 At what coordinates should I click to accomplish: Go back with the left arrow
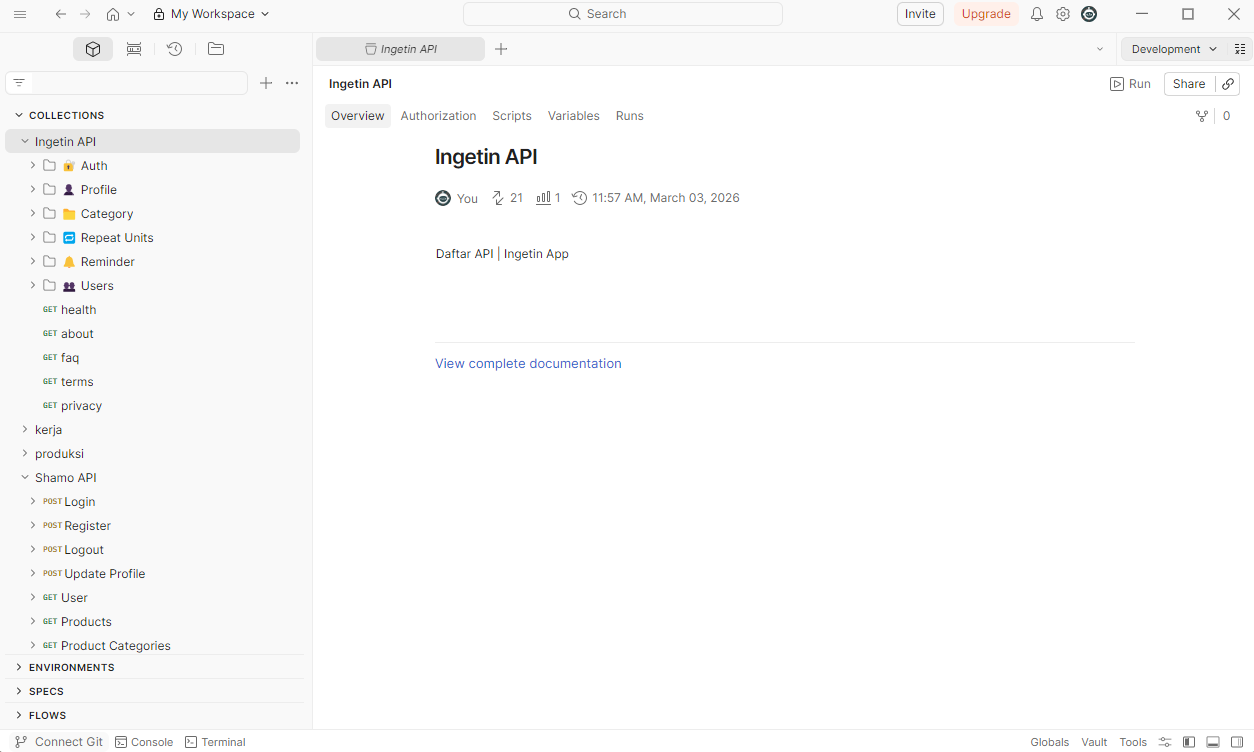point(61,14)
